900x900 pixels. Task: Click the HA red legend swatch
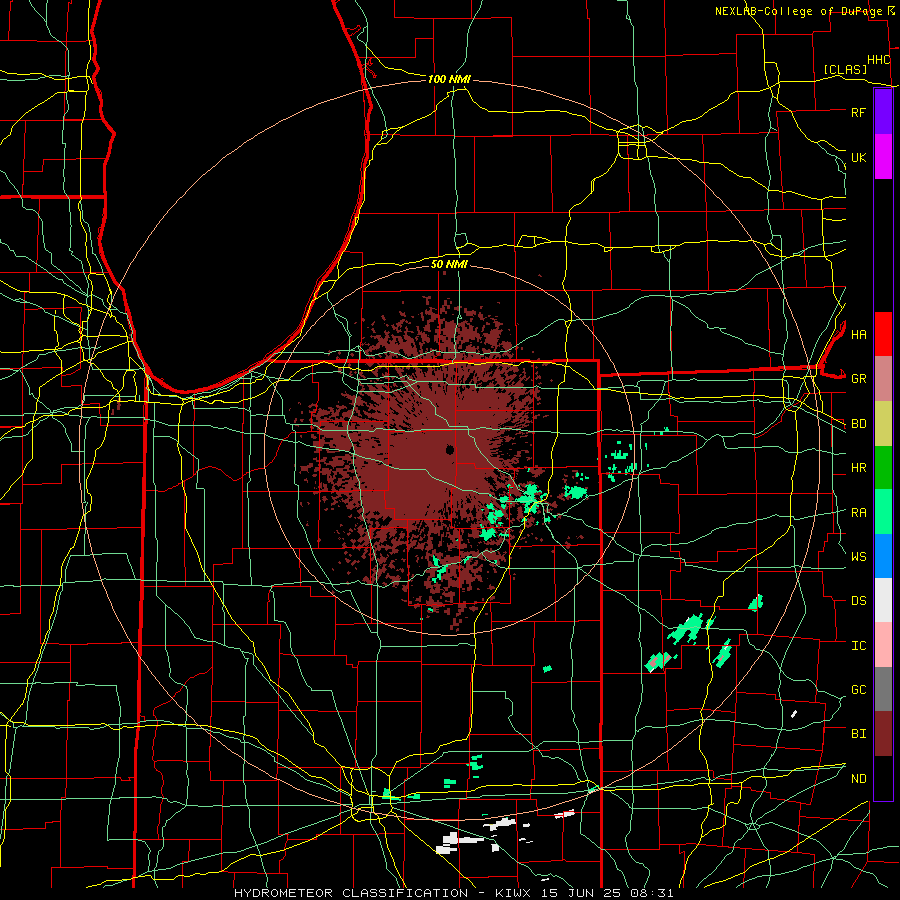[x=883, y=334]
